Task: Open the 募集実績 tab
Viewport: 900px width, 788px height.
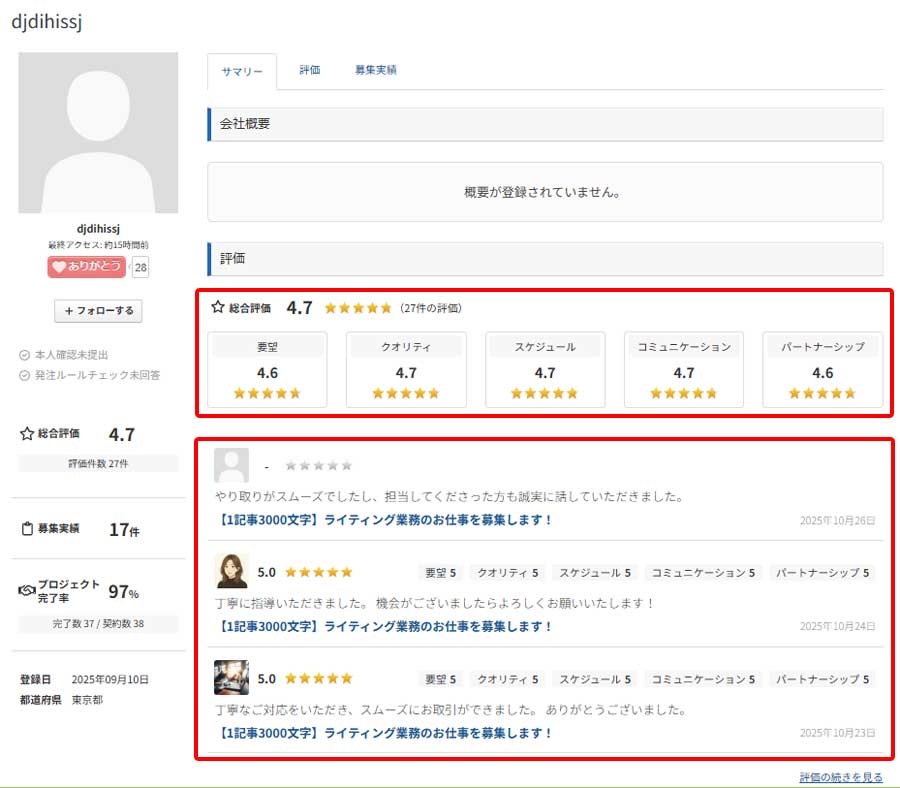Action: 375,70
